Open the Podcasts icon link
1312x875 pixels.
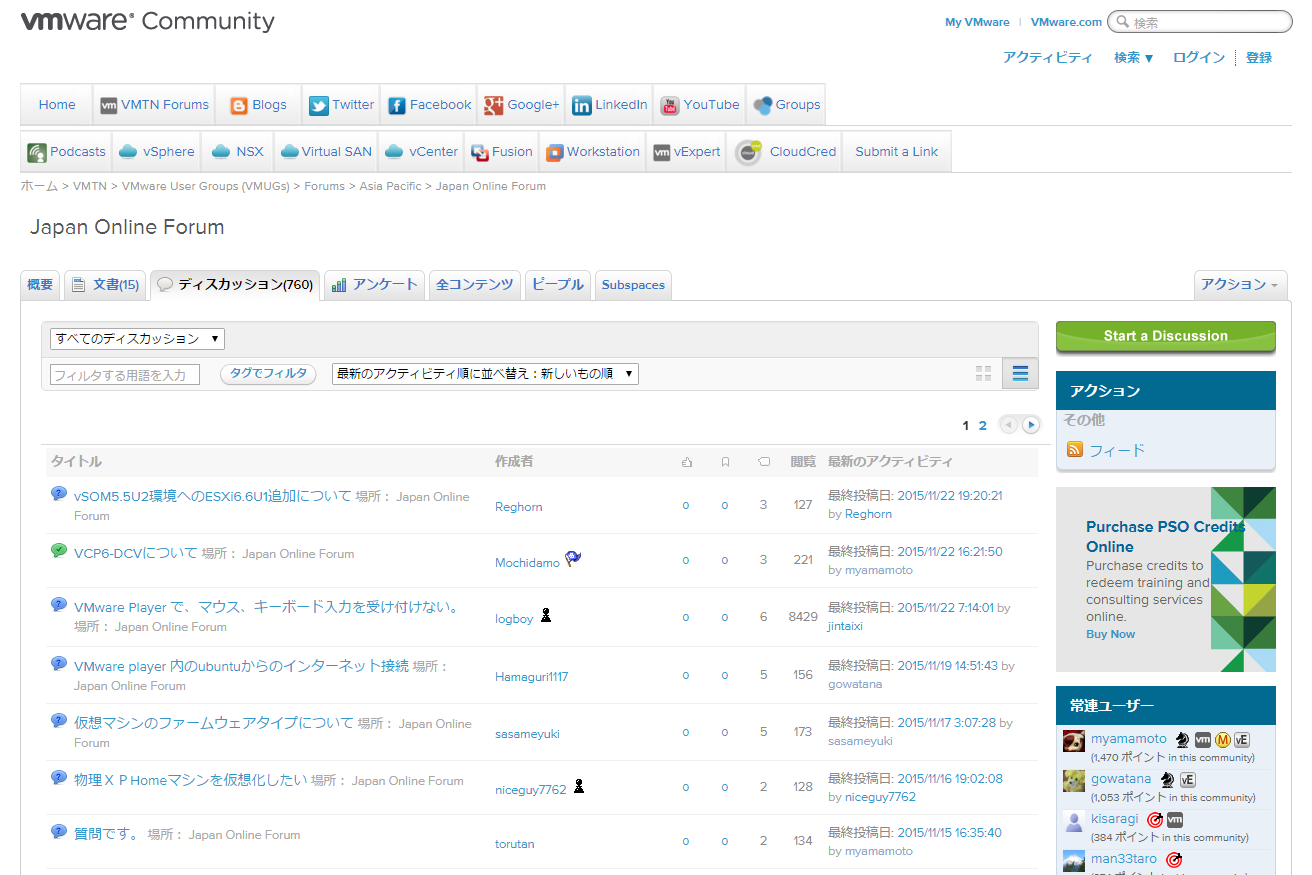click(x=37, y=153)
